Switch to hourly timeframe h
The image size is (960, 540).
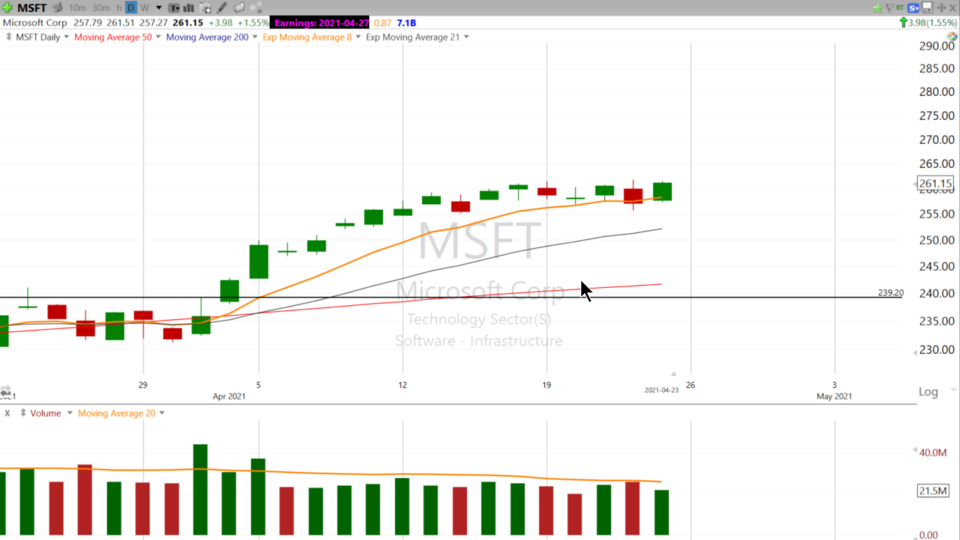click(x=119, y=8)
